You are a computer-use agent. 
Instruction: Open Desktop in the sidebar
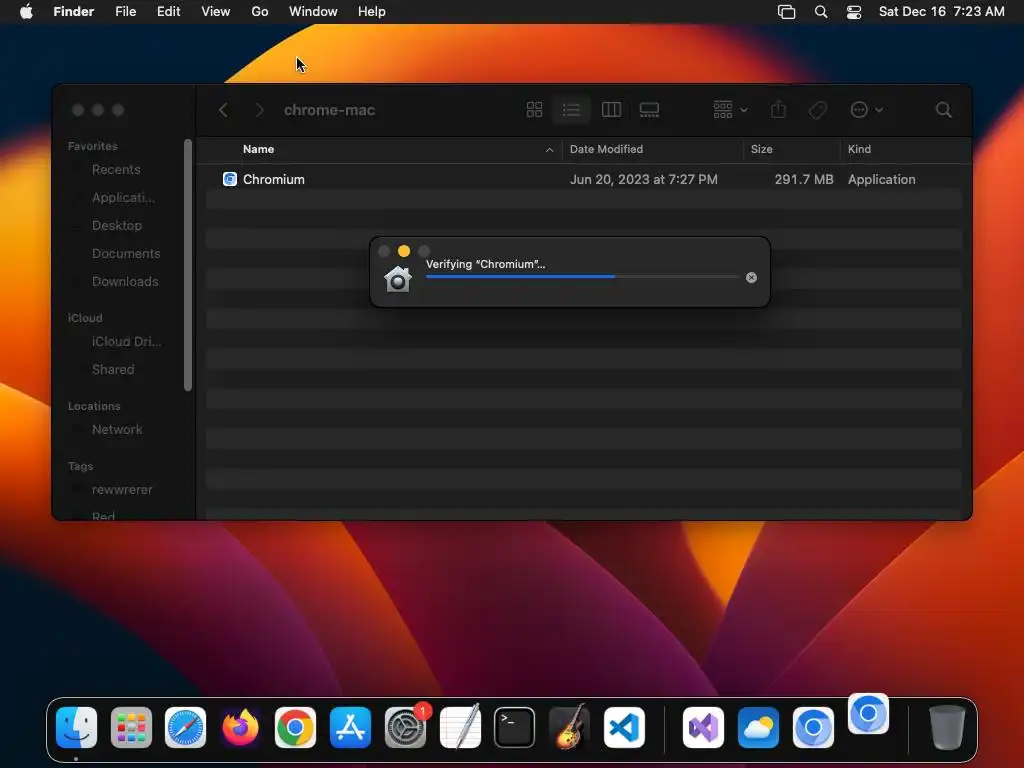click(116, 225)
